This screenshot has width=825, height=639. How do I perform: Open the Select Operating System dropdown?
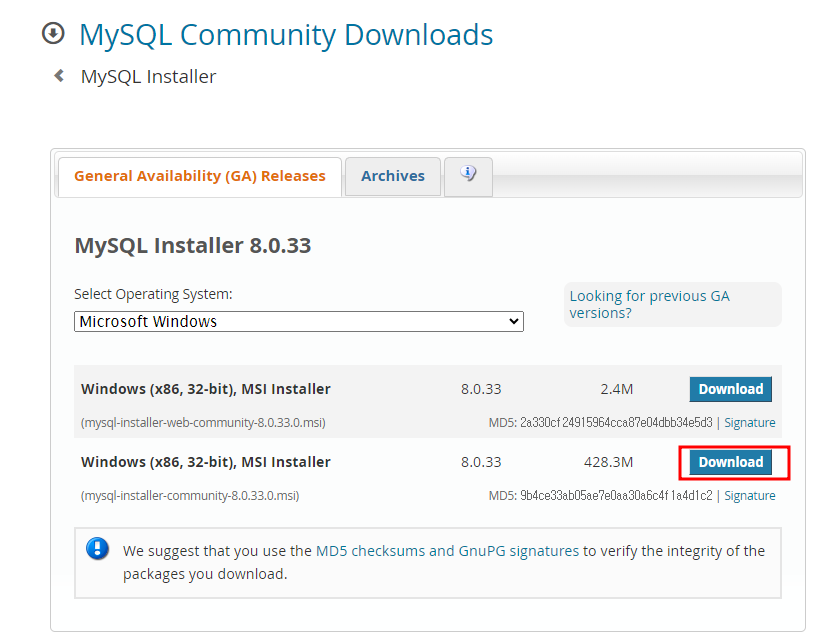click(x=299, y=322)
